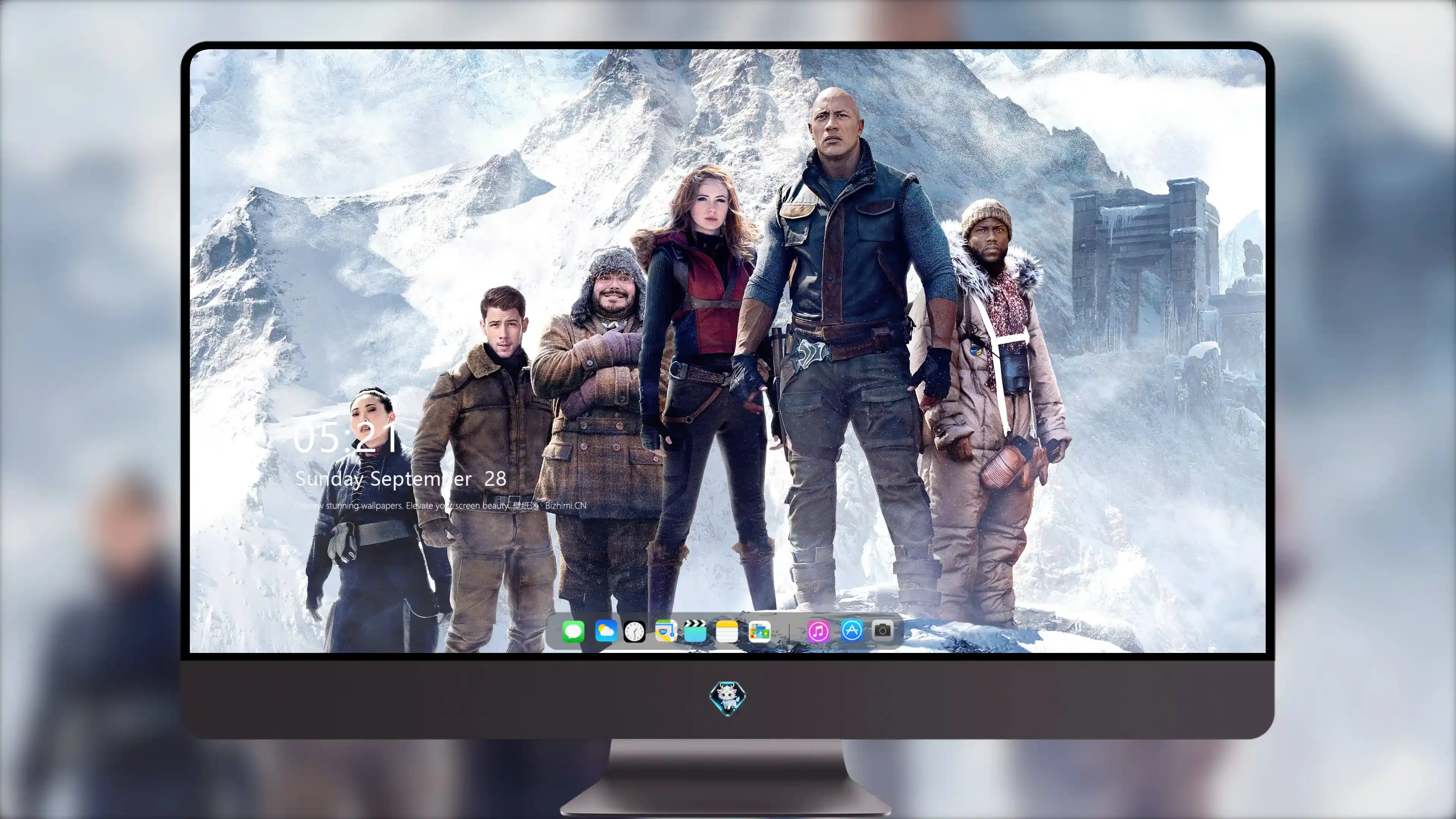This screenshot has height=819, width=1456.
Task: Open the Messages app in the dock
Action: (x=573, y=631)
